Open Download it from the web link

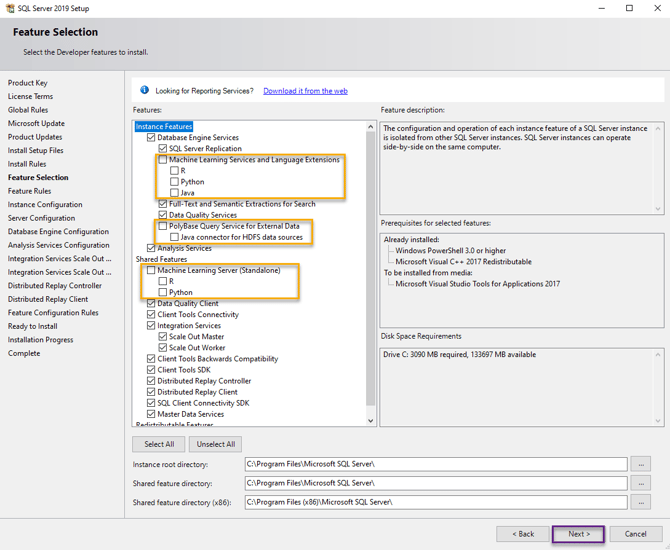pyautogui.click(x=305, y=91)
